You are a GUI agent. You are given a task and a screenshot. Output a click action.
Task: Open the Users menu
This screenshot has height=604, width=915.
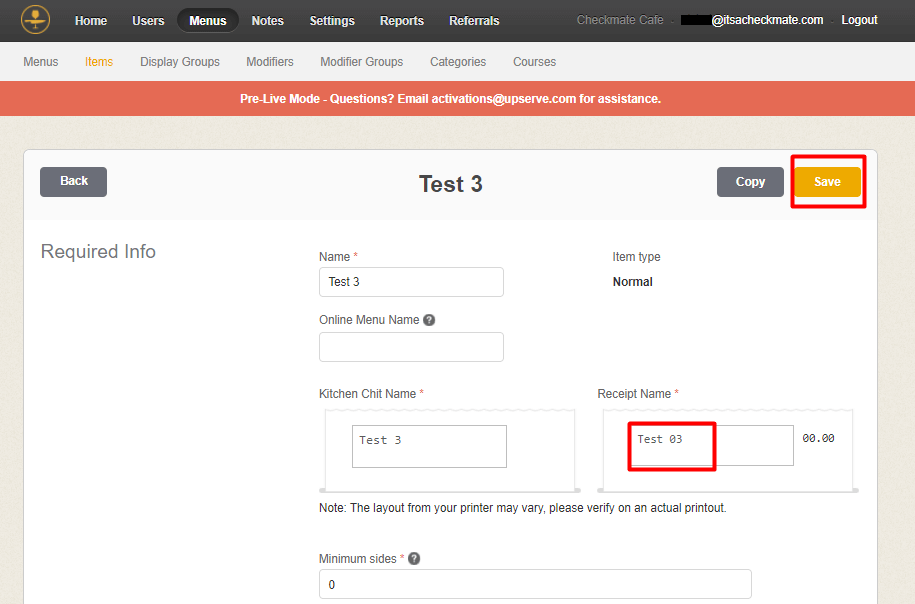[148, 21]
